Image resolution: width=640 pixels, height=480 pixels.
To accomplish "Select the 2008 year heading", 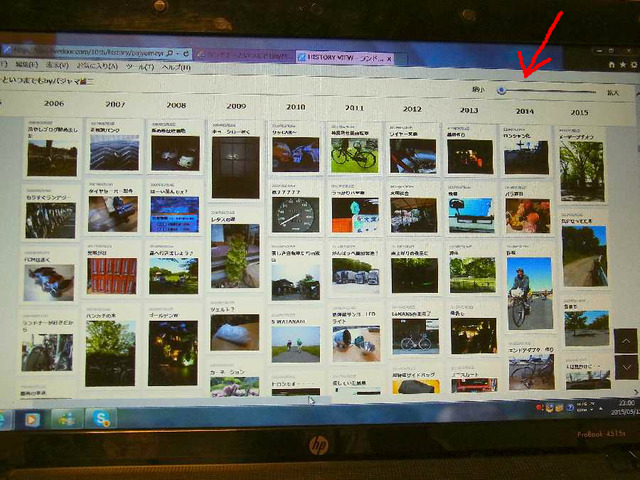I will tap(176, 105).
